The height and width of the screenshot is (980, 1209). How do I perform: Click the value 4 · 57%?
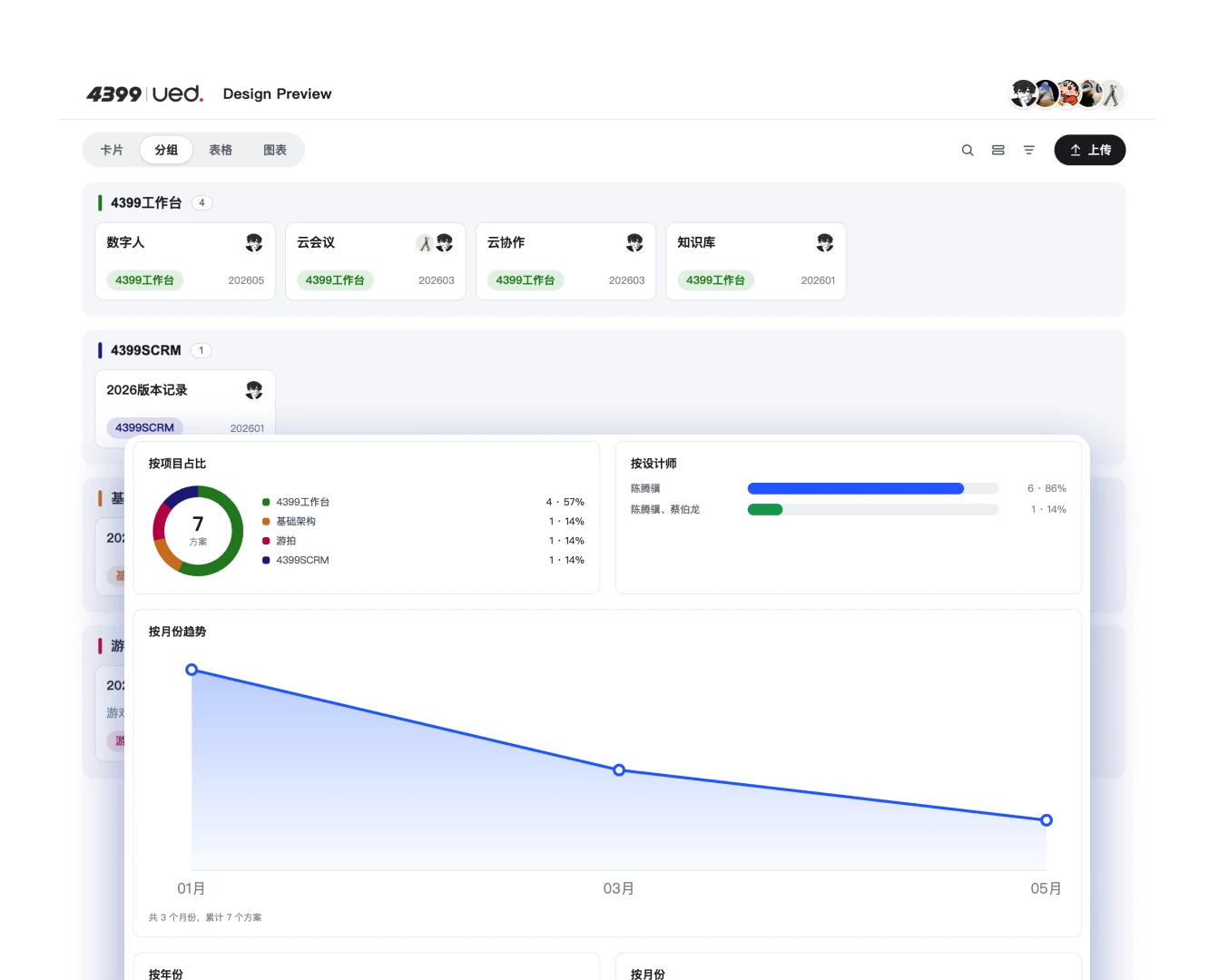pyautogui.click(x=565, y=502)
